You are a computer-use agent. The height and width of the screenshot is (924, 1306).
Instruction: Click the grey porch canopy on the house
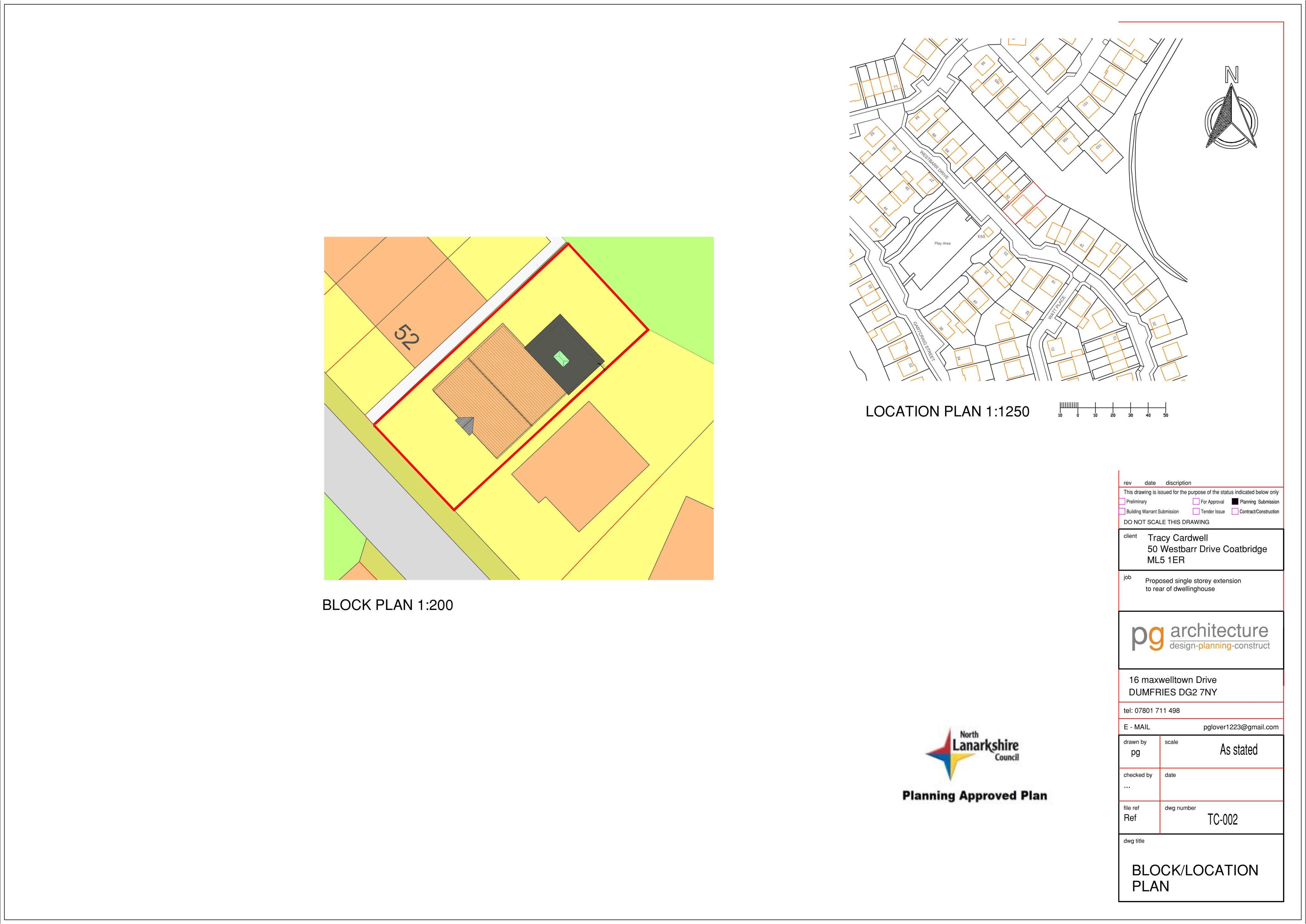(465, 426)
